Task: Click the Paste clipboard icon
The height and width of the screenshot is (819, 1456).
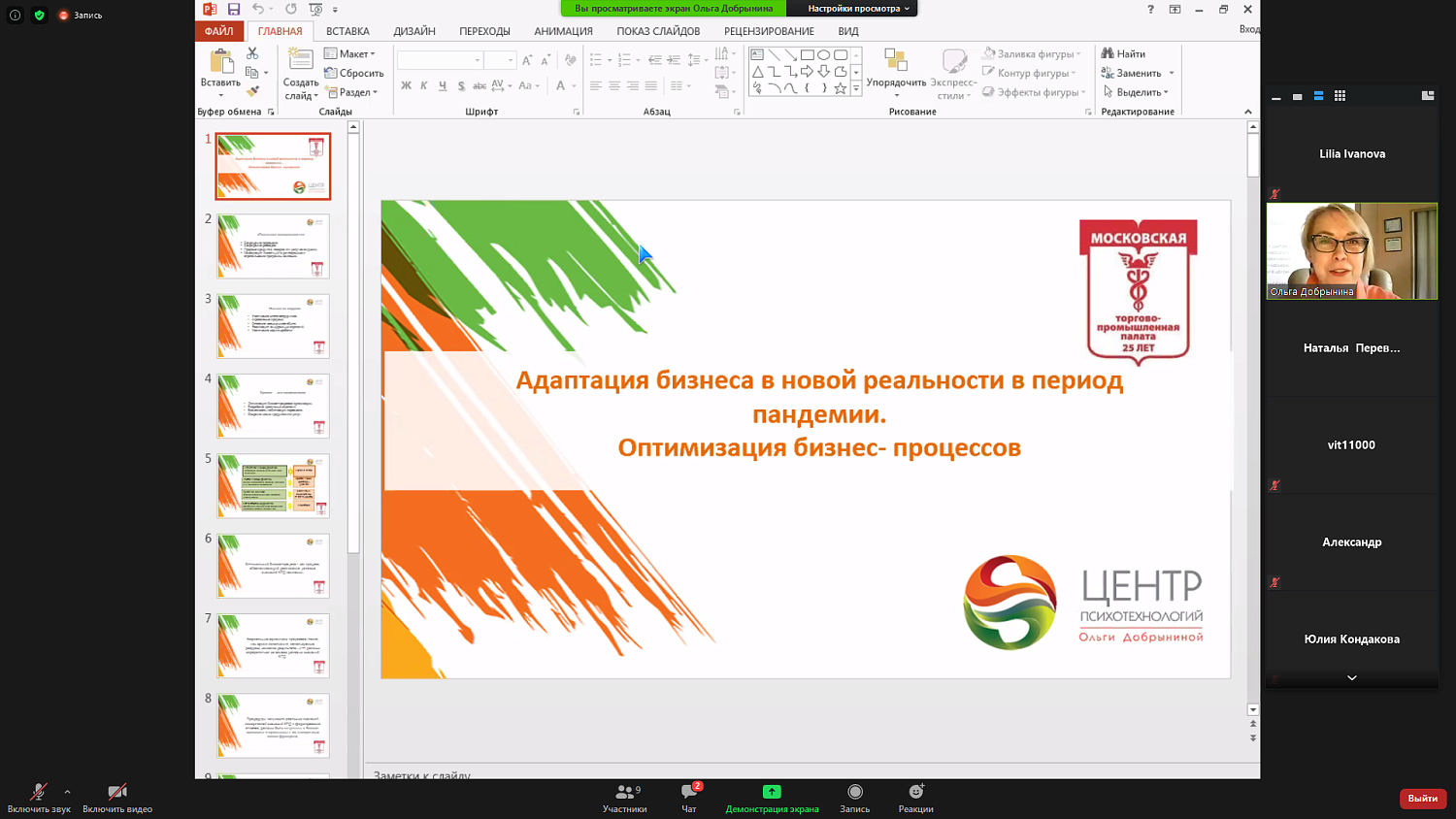Action: pyautogui.click(x=221, y=62)
